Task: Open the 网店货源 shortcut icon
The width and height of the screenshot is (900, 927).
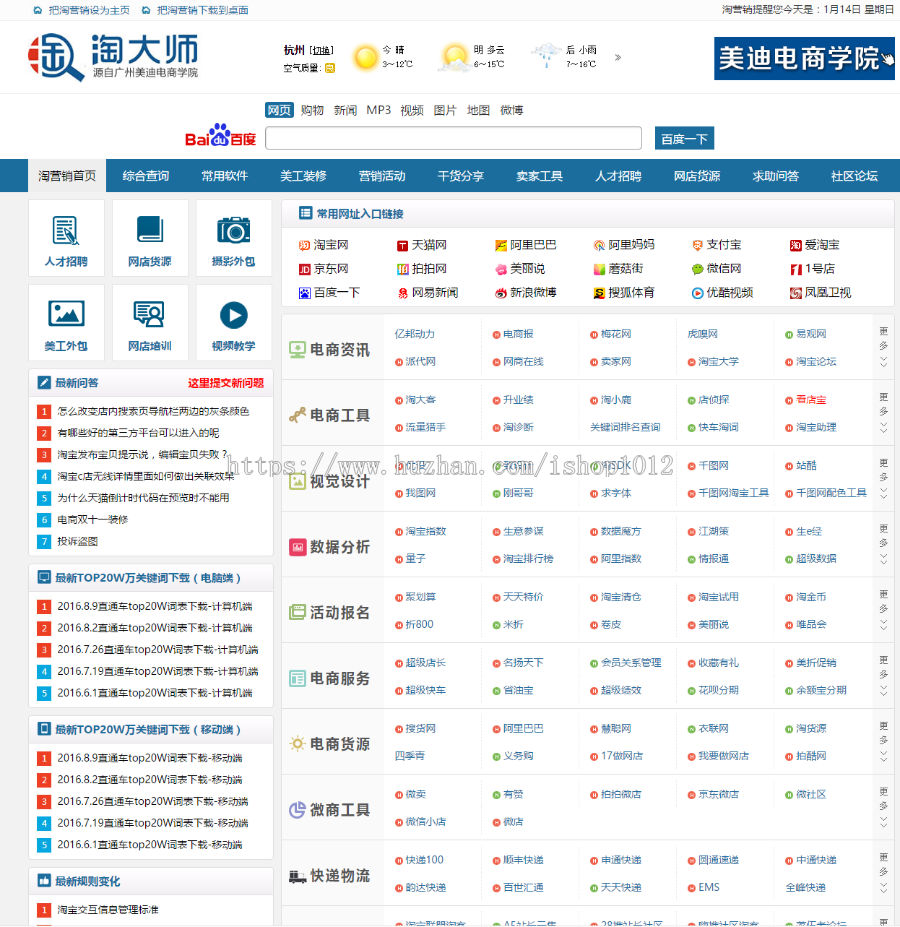Action: point(150,237)
